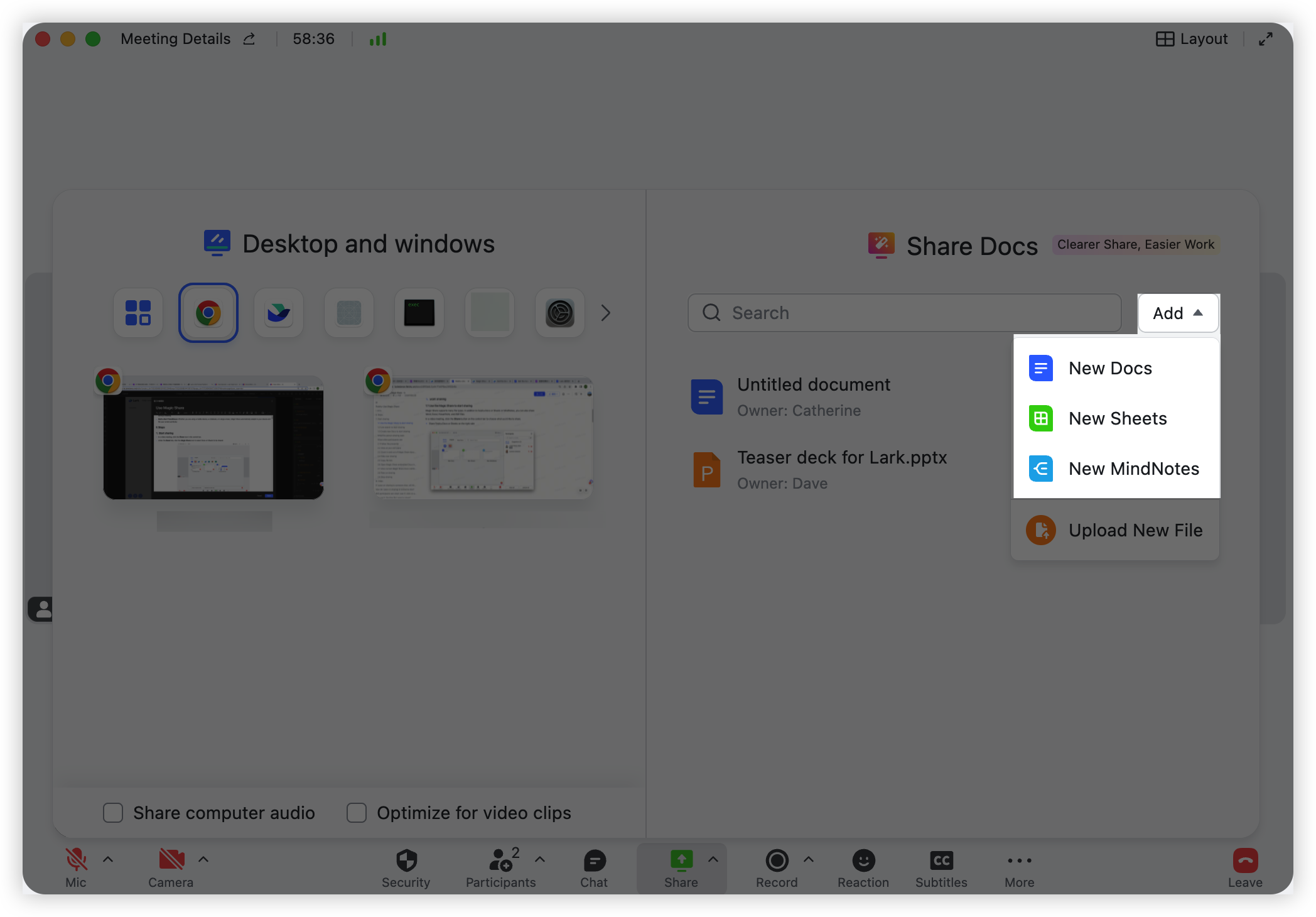
Task: Start the Camera icon
Action: click(x=171, y=859)
